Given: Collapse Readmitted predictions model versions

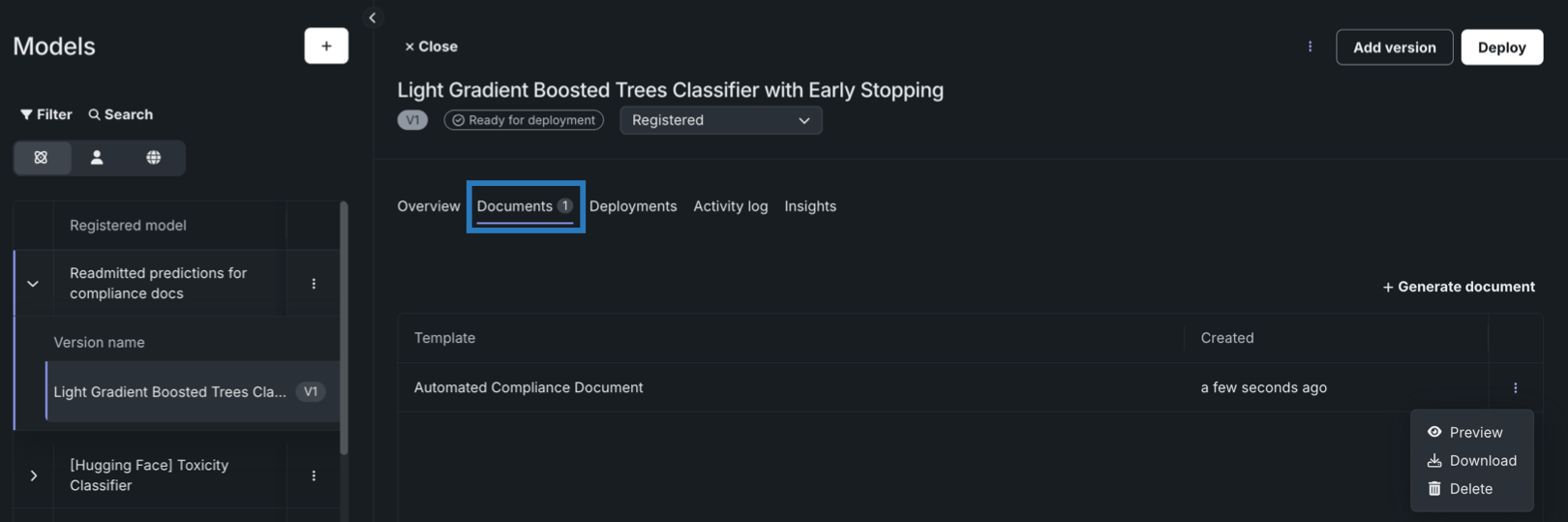Looking at the screenshot, I should [33, 284].
